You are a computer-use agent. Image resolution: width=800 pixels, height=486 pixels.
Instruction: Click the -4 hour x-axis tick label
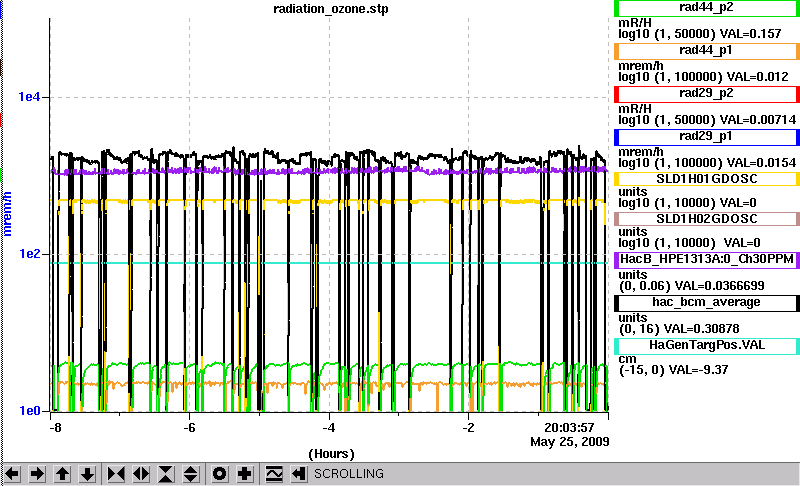click(329, 427)
